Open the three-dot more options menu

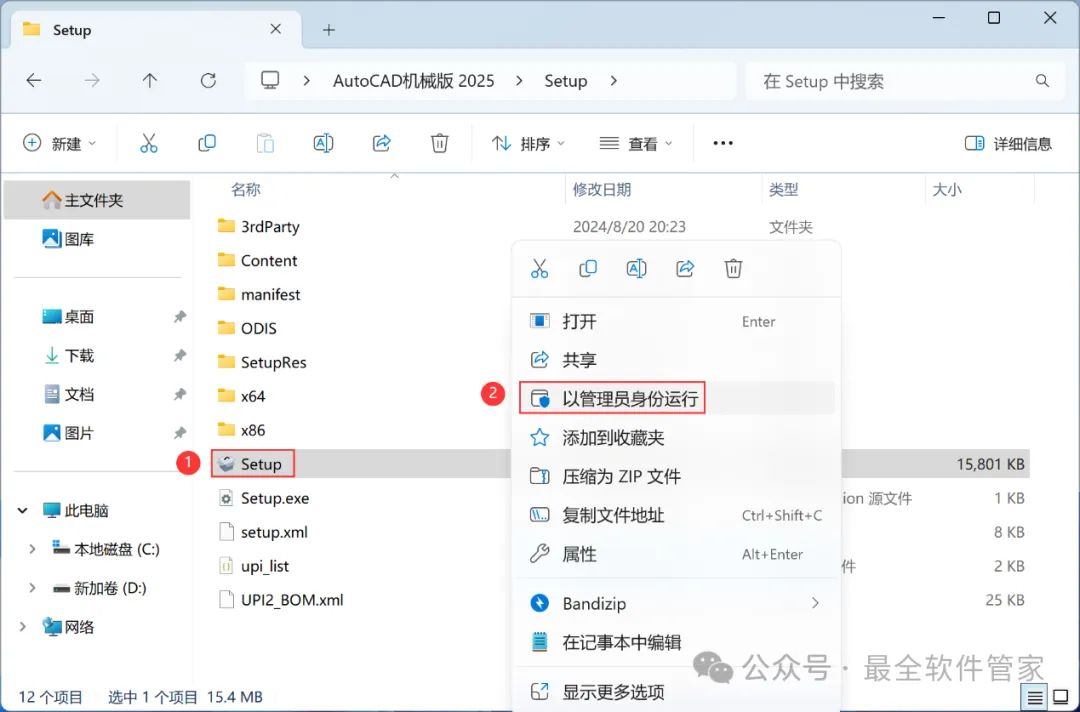coord(723,143)
